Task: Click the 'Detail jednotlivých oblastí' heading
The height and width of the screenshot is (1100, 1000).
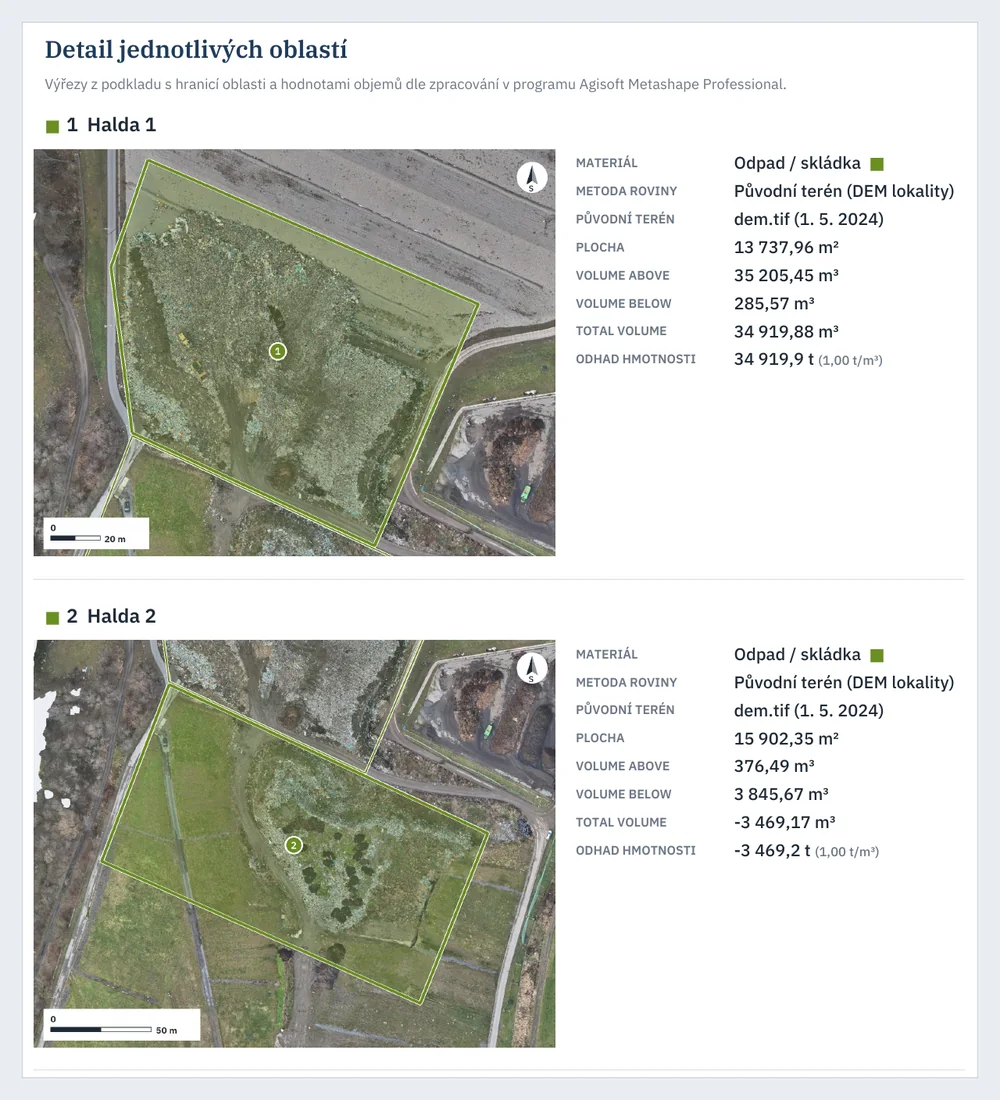Action: [x=196, y=50]
